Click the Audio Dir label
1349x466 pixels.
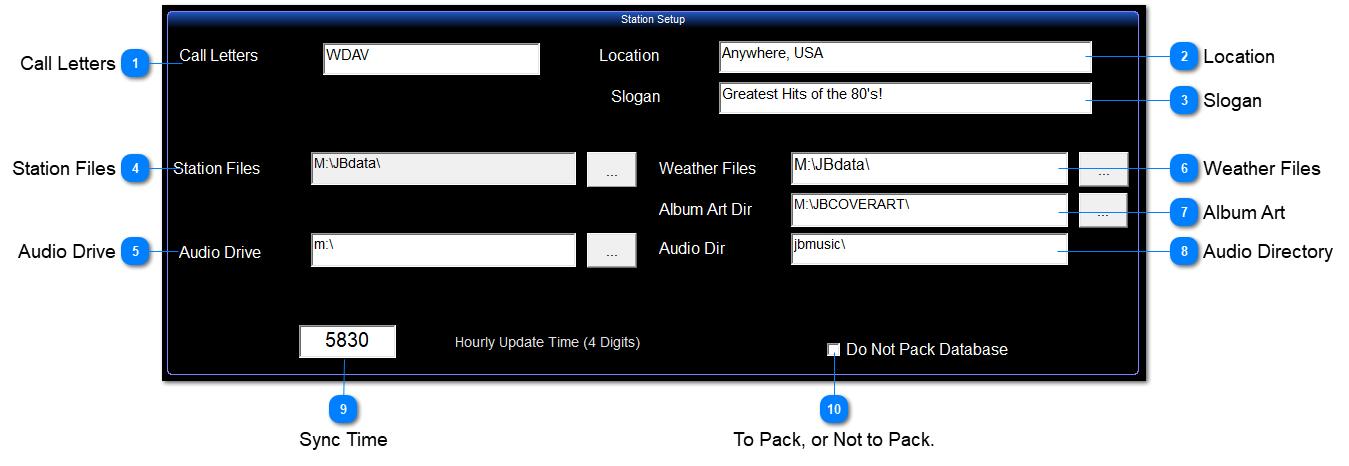tap(692, 249)
